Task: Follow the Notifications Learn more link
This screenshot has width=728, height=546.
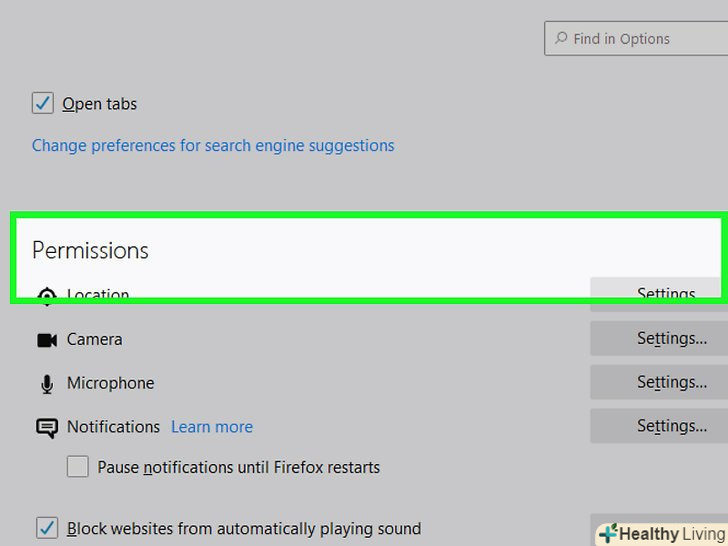Action: [212, 427]
